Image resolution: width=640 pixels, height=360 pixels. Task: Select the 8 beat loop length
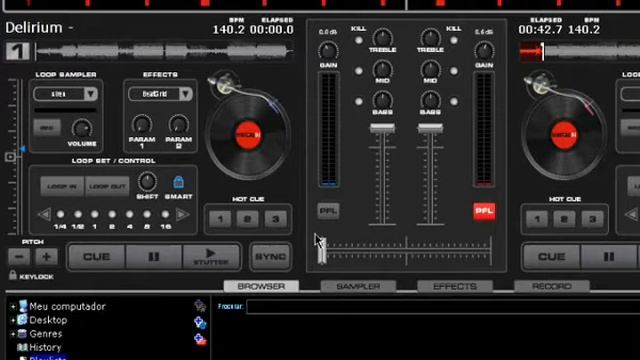tap(147, 214)
